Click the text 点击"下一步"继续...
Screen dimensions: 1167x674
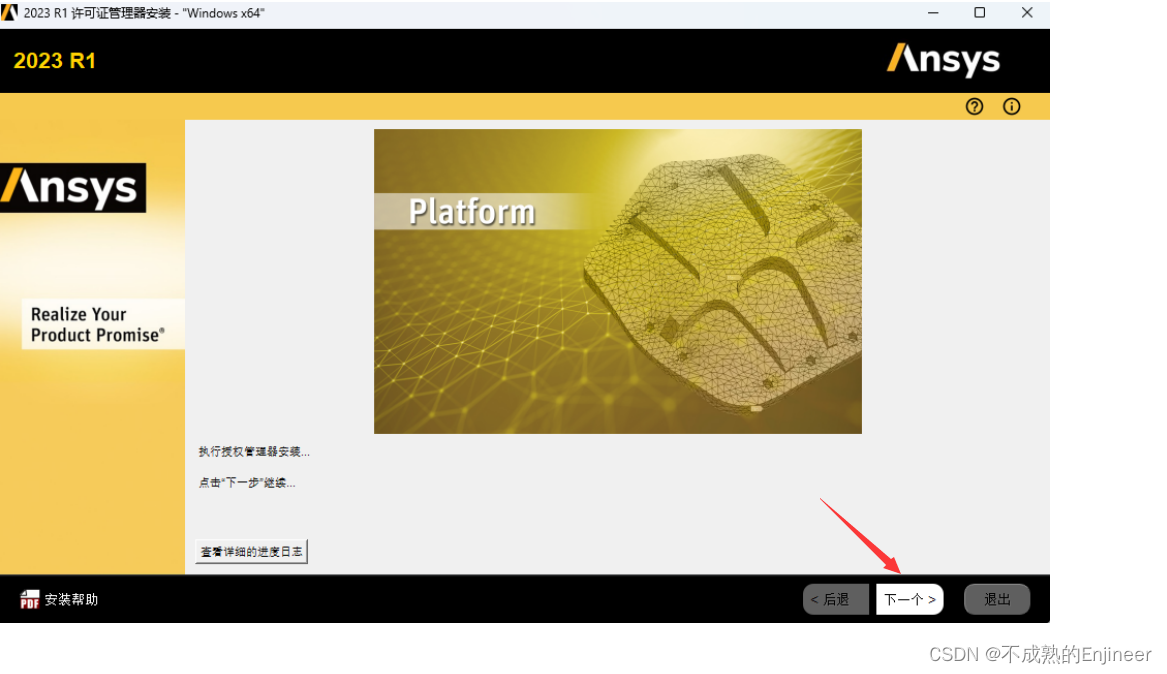point(246,483)
